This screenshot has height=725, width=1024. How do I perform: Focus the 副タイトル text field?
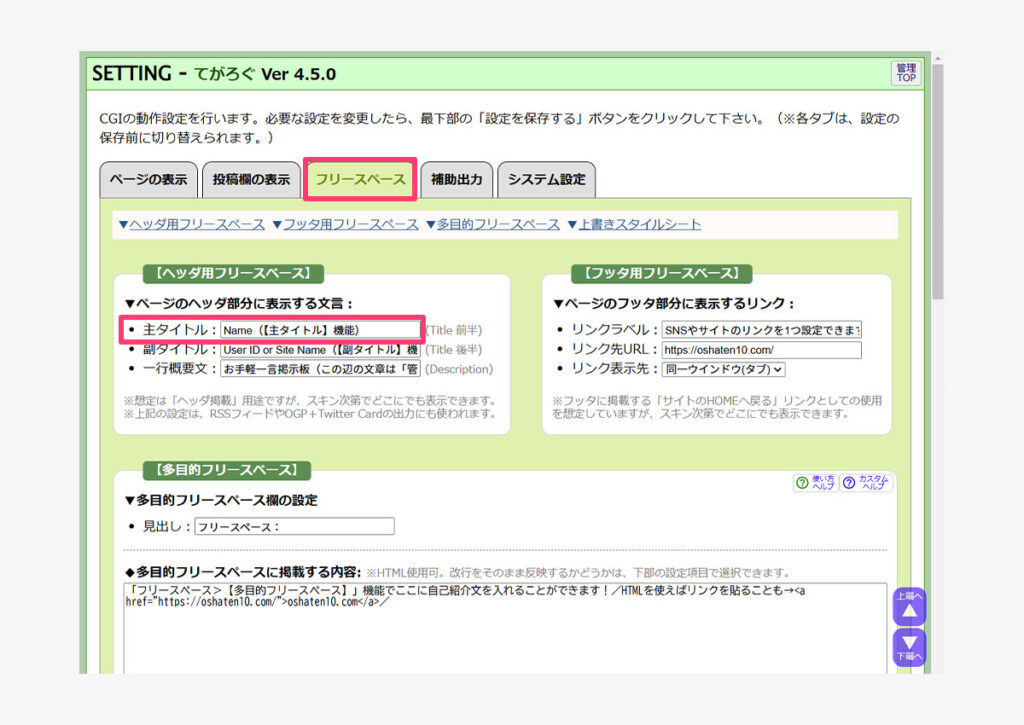320,349
